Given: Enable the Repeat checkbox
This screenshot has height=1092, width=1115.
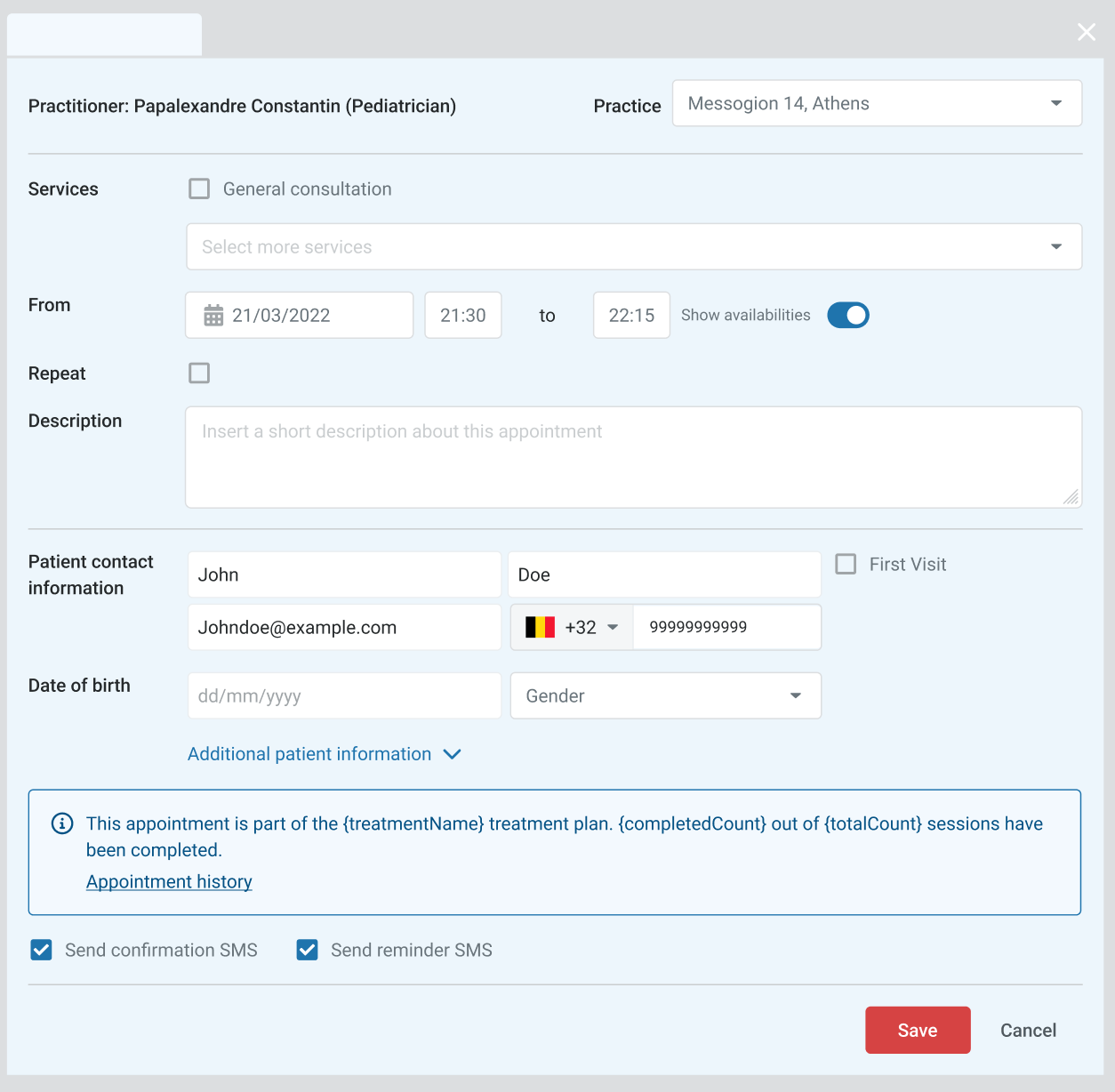Looking at the screenshot, I should coord(199,373).
